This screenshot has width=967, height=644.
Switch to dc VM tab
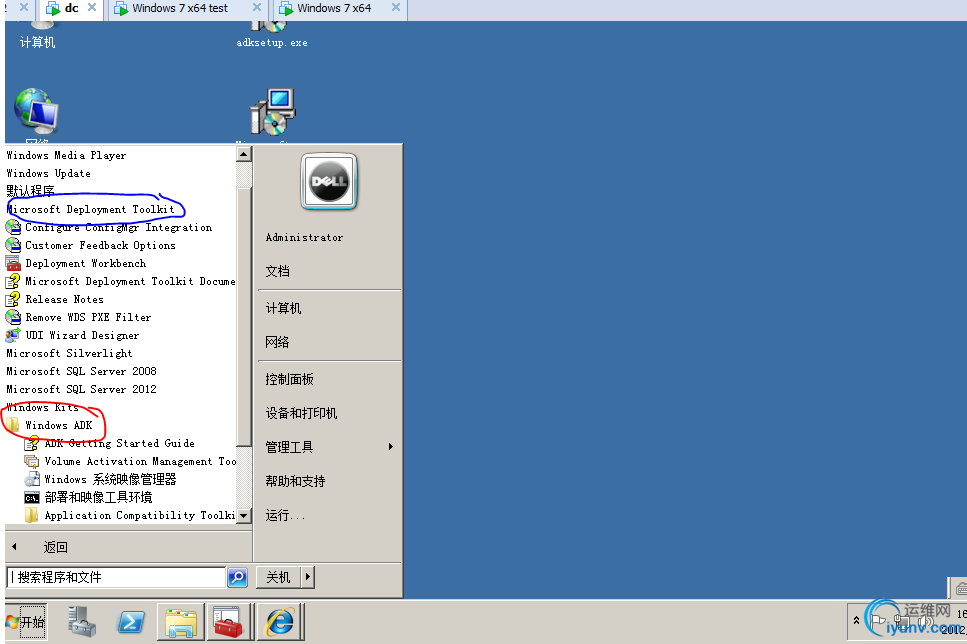click(x=71, y=8)
